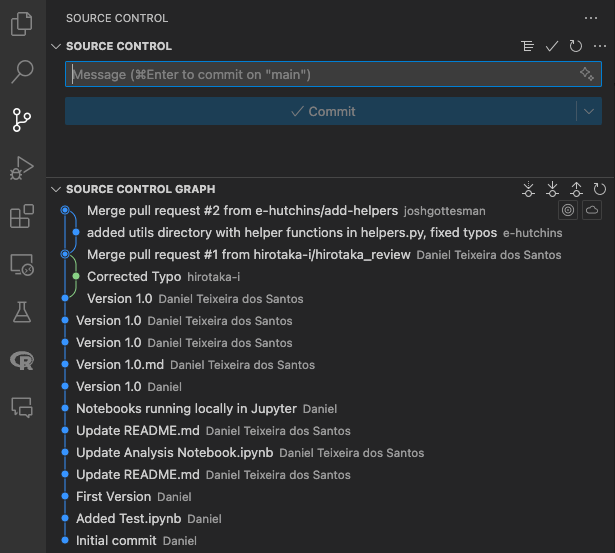Click the Pull icon in graph header

click(x=553, y=189)
